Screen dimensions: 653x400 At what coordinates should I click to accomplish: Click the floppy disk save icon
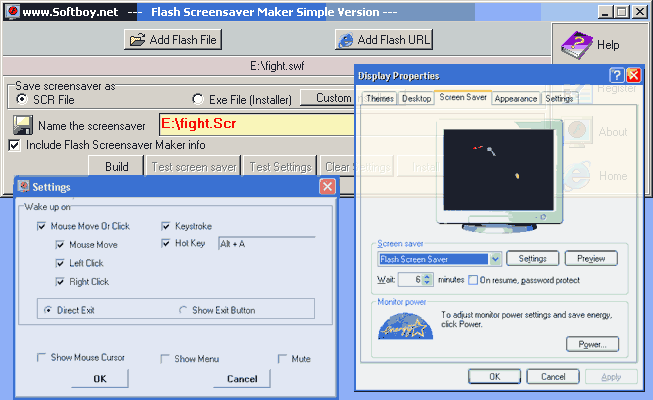22,125
